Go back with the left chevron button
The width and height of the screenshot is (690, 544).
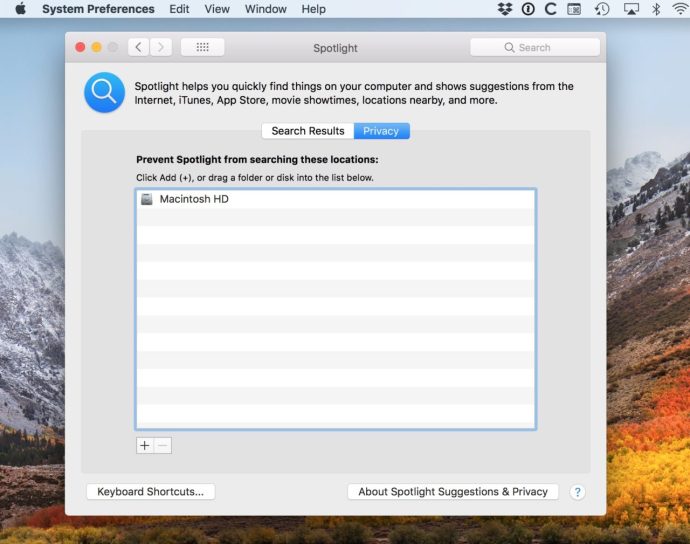coord(139,47)
